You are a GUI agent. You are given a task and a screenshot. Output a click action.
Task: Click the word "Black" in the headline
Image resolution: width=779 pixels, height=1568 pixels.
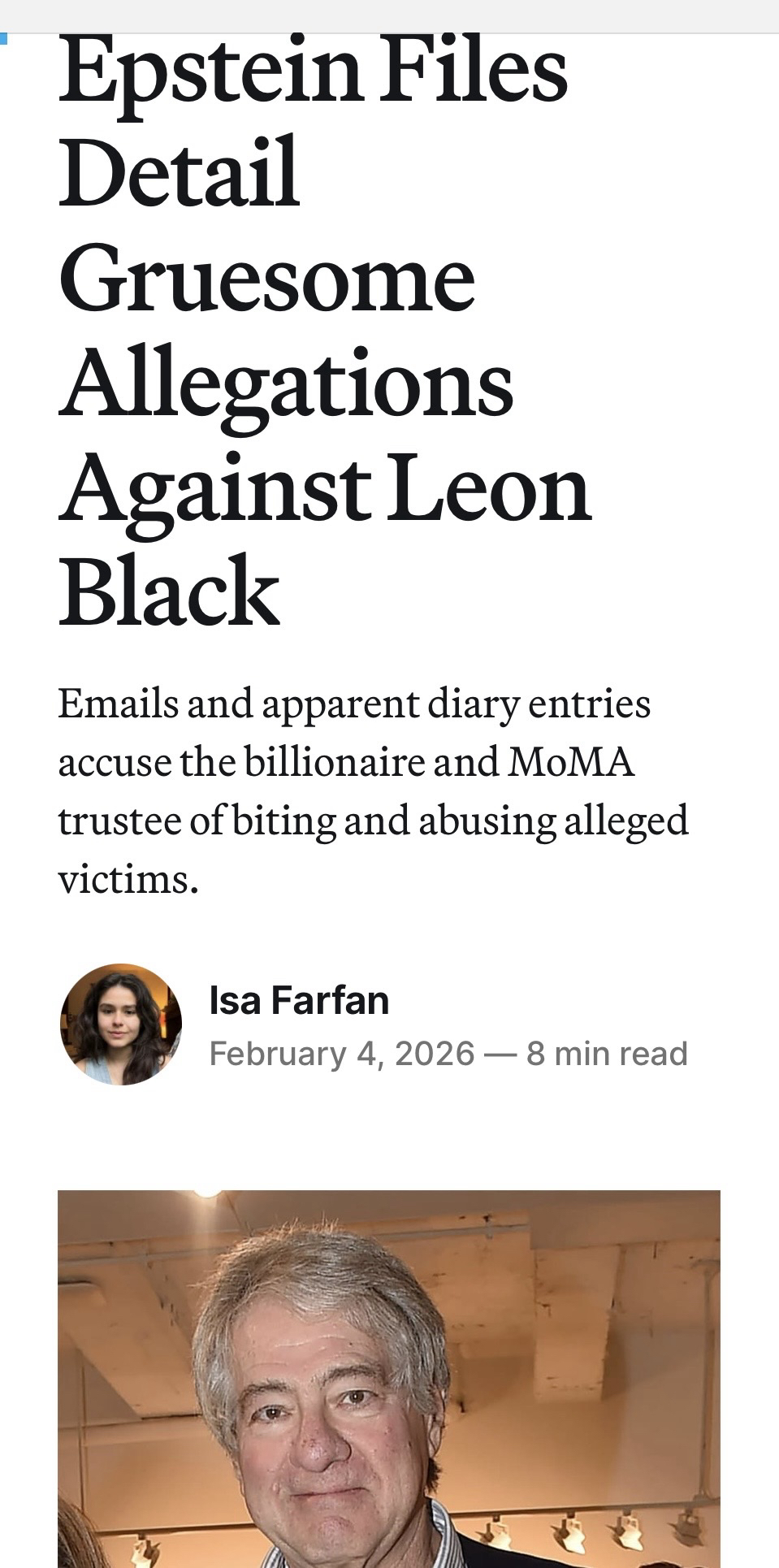tap(169, 591)
